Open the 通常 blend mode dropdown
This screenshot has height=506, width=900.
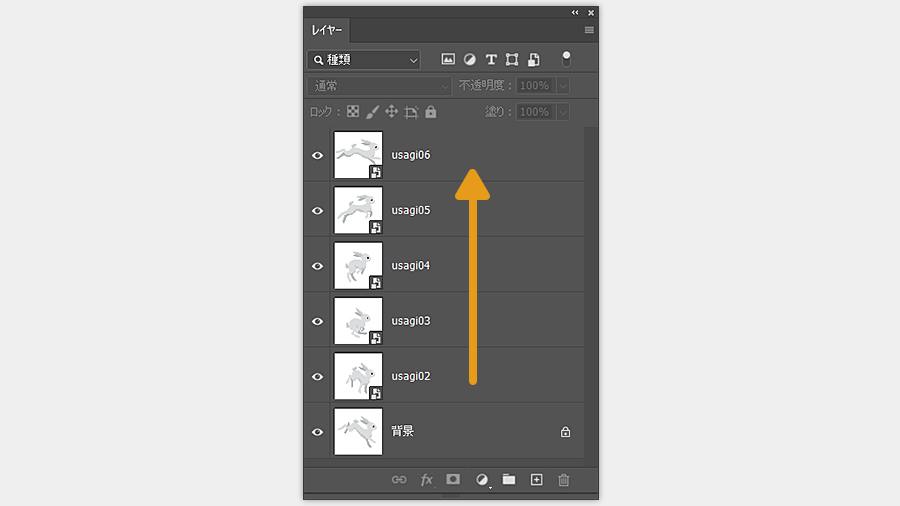tap(379, 86)
